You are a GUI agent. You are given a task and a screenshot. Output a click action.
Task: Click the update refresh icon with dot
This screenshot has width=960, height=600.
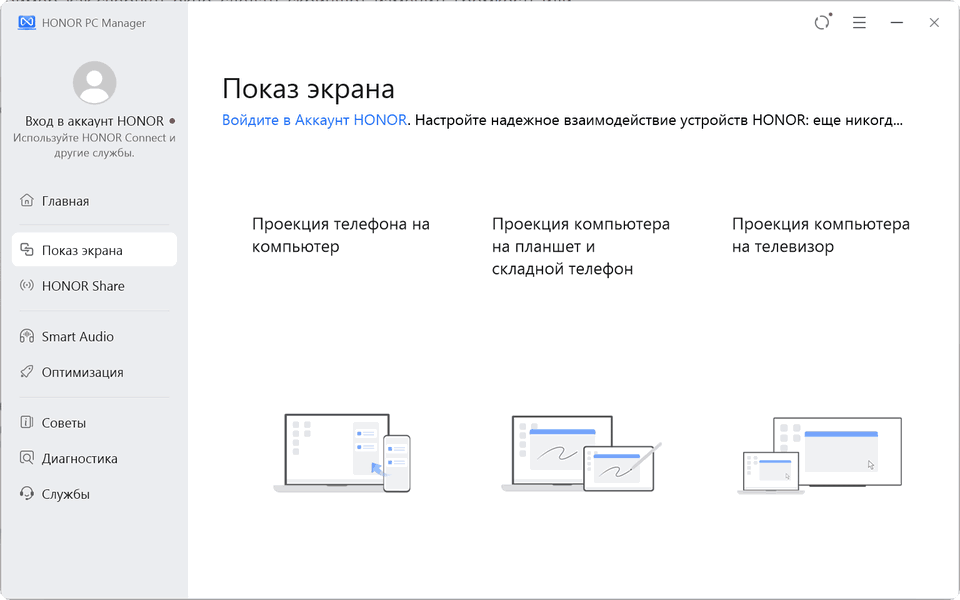pos(823,22)
